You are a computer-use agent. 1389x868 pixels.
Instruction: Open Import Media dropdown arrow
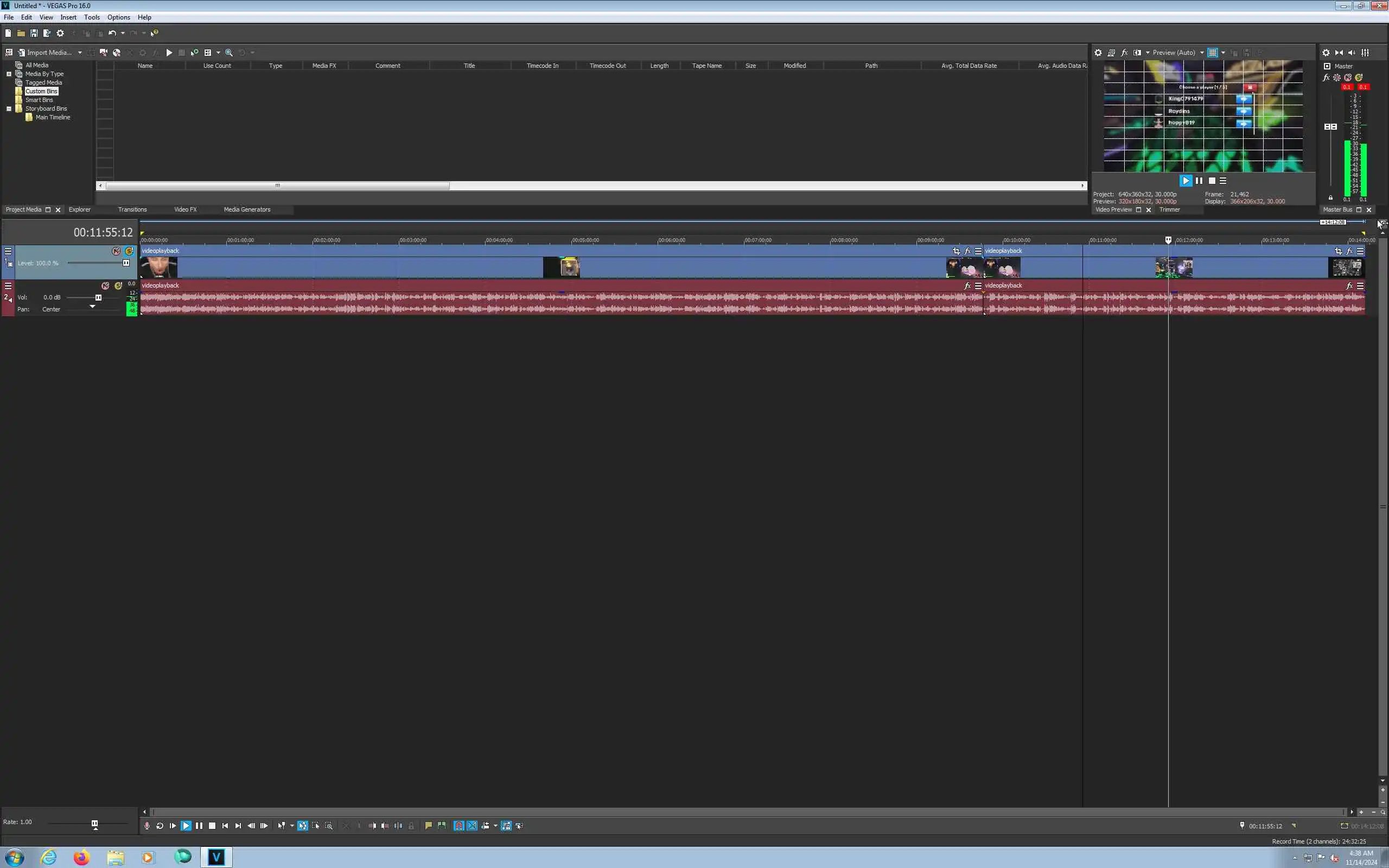(x=80, y=52)
